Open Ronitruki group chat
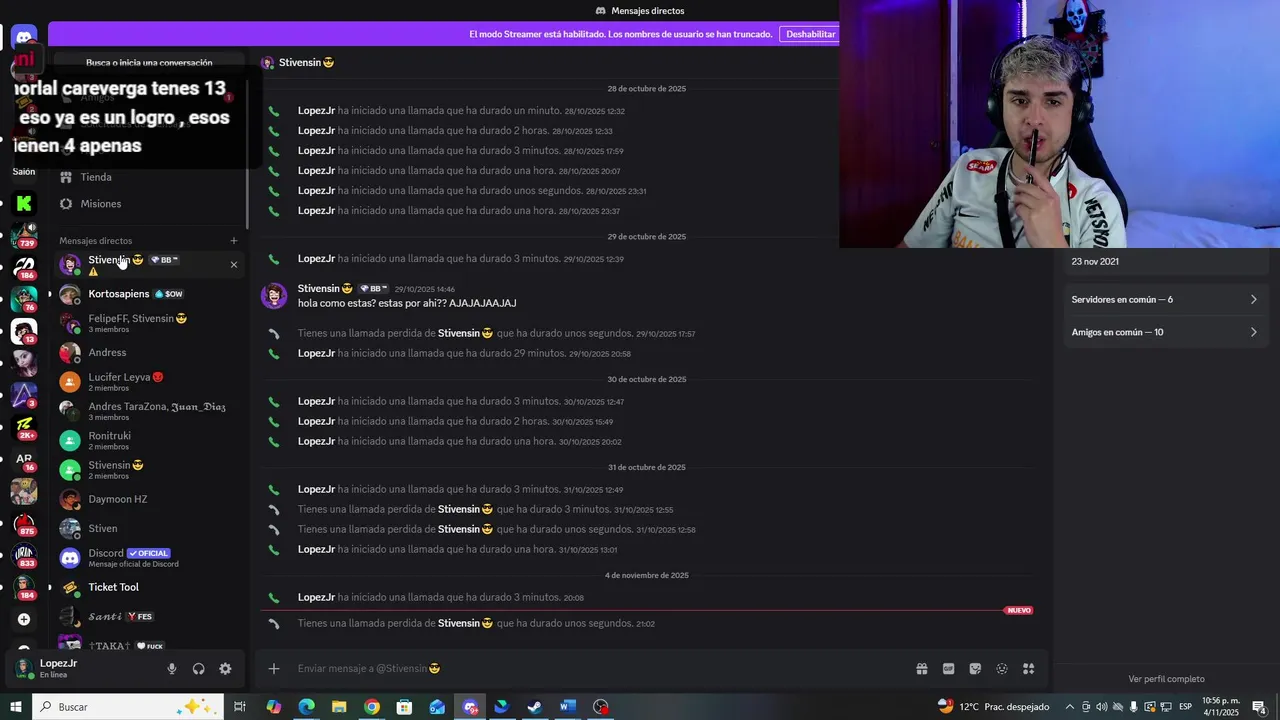The image size is (1280, 720). pyautogui.click(x=148, y=440)
